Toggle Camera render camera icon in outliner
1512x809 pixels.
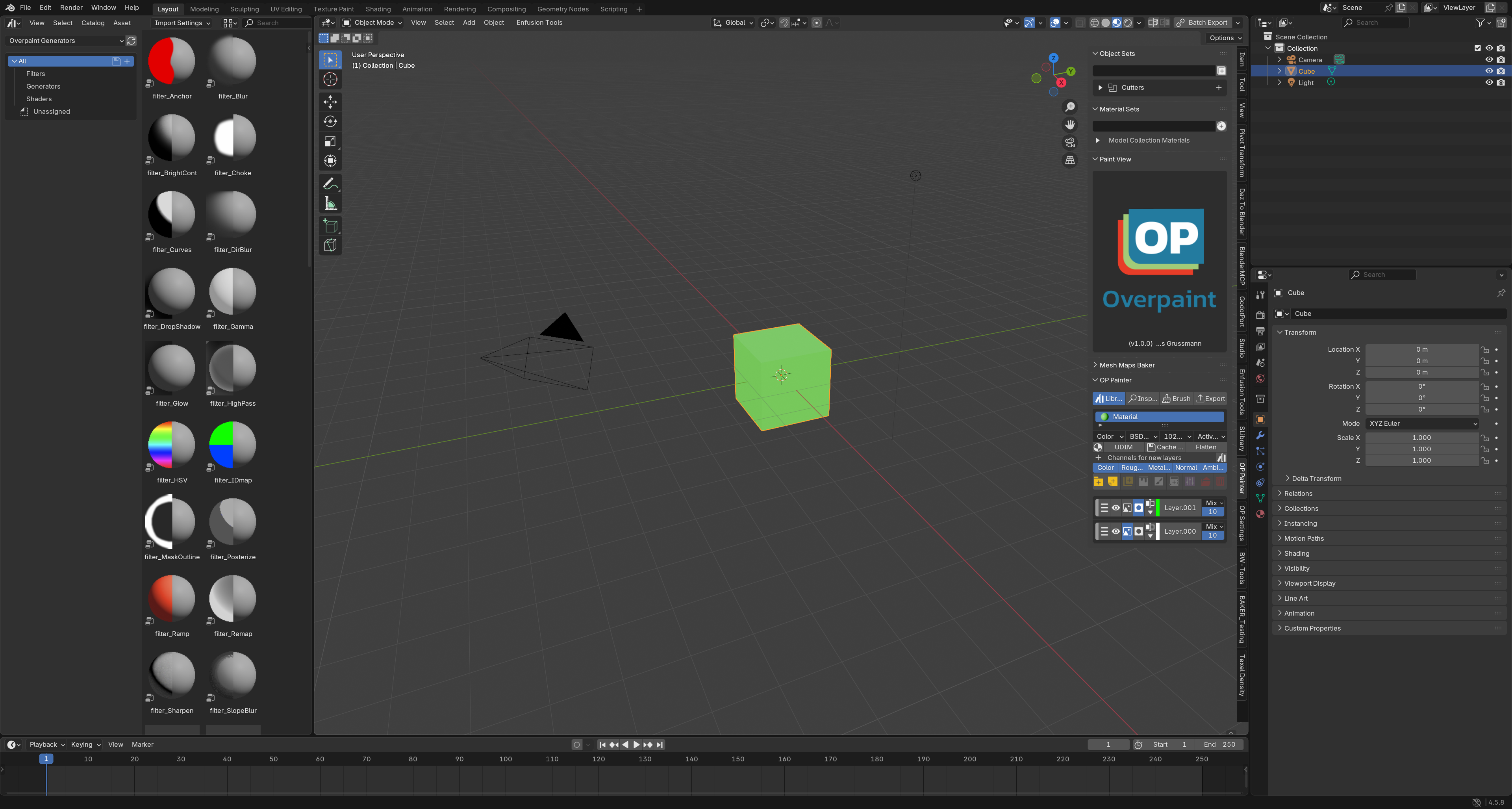1501,60
